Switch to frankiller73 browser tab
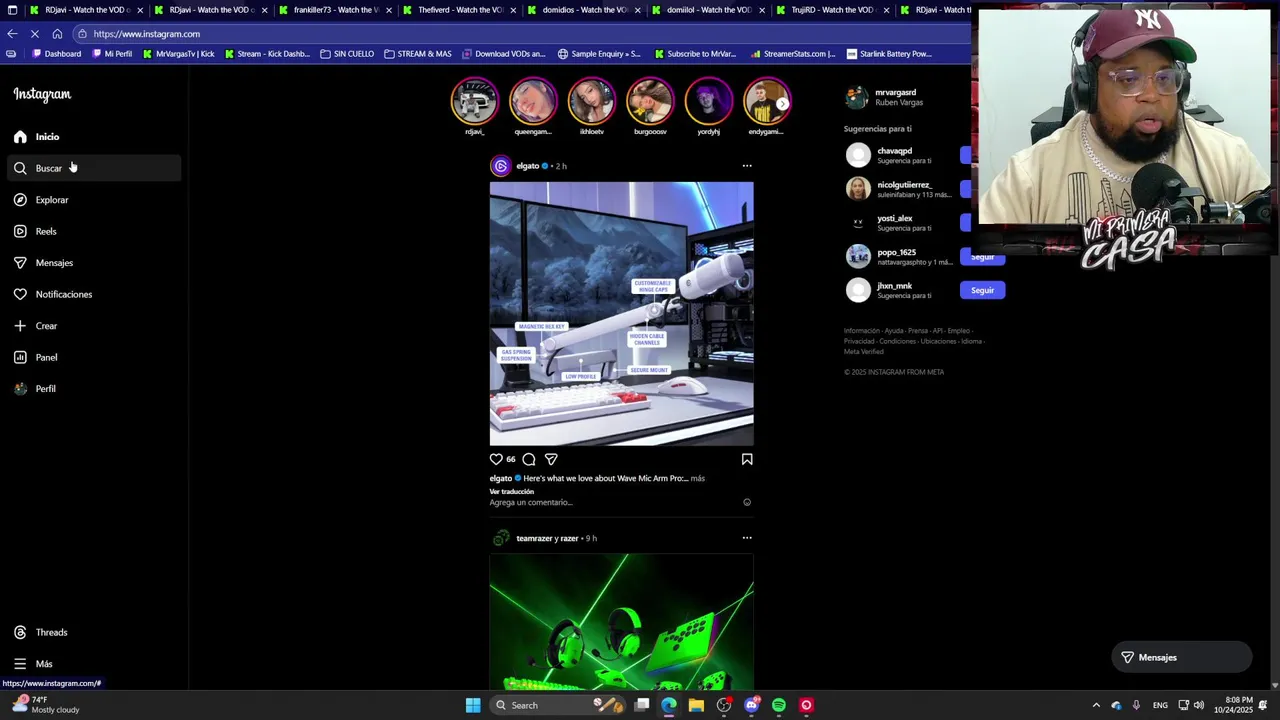Image resolution: width=1280 pixels, height=720 pixels. (x=333, y=10)
